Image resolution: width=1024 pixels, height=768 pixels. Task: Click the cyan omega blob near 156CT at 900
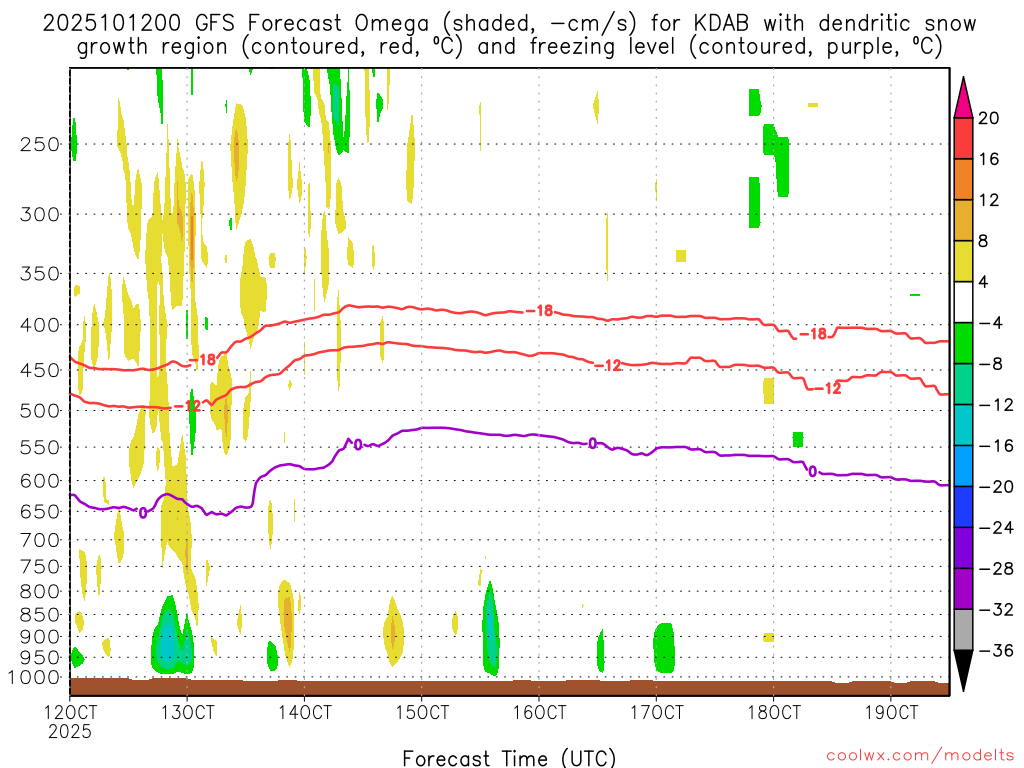490,631
